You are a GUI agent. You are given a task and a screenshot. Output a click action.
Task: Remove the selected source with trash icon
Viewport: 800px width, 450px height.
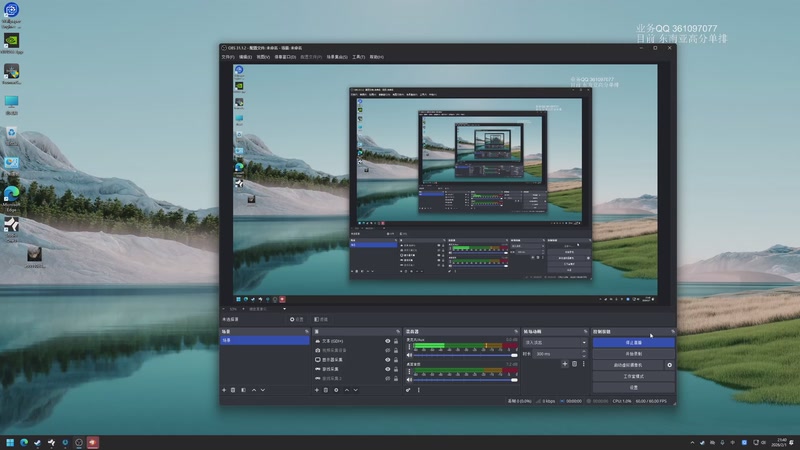(326, 390)
